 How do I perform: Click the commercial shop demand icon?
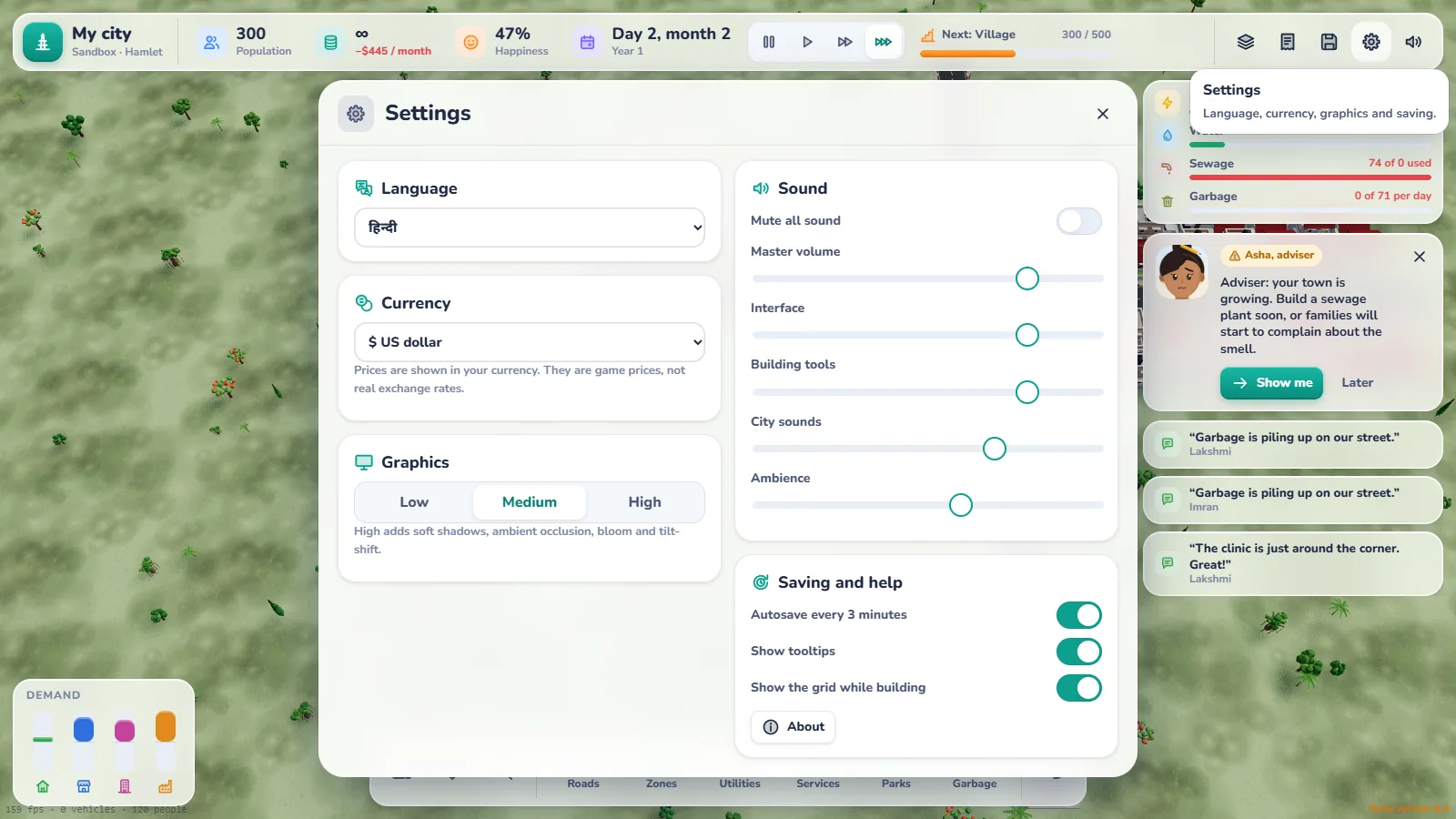[84, 786]
